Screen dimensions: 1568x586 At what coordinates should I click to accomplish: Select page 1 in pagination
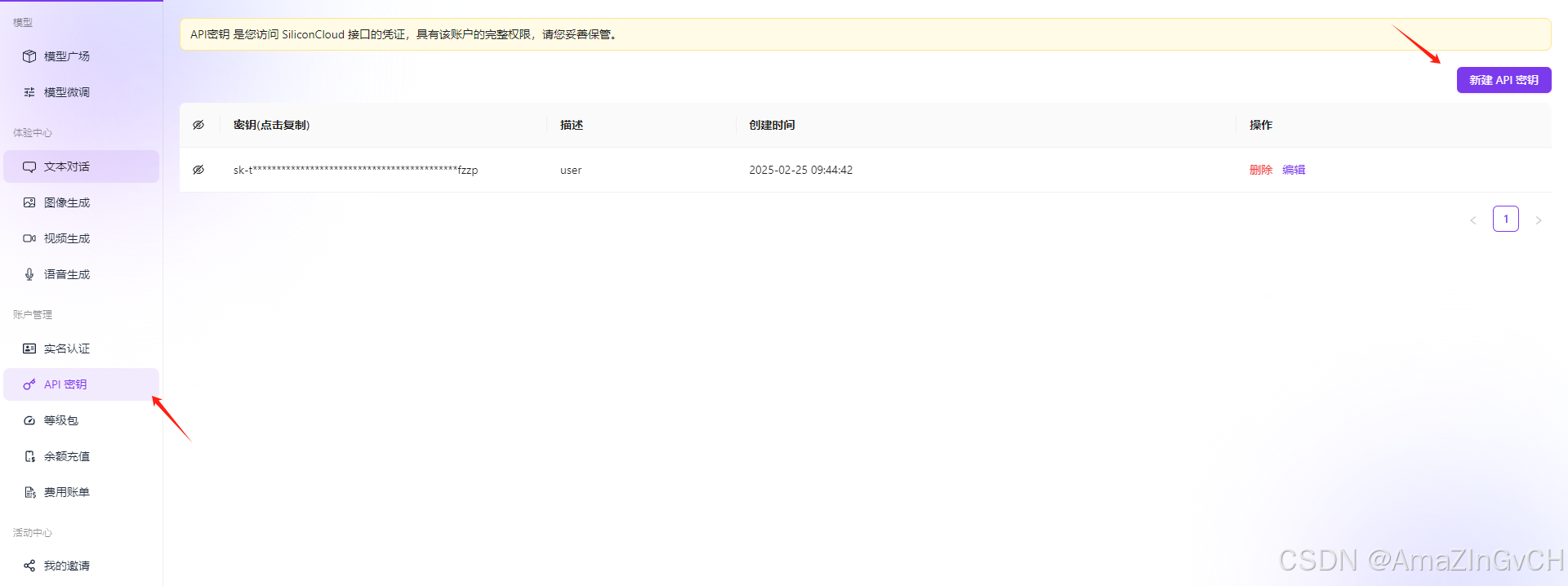pyautogui.click(x=1505, y=219)
